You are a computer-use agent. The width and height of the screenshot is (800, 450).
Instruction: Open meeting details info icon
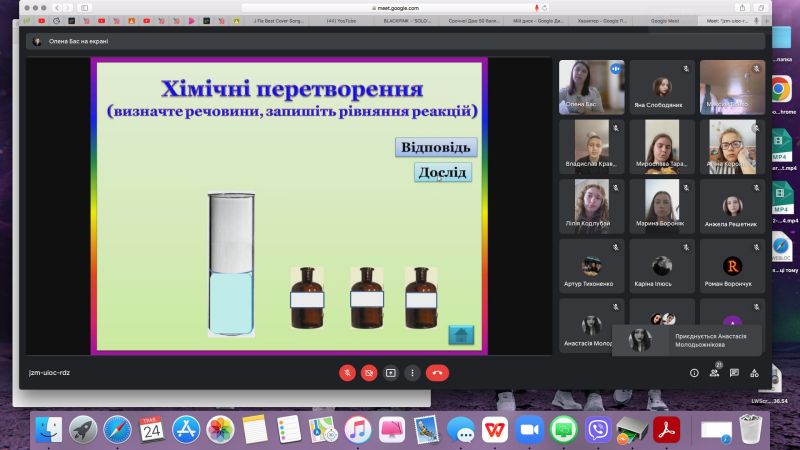click(x=694, y=373)
